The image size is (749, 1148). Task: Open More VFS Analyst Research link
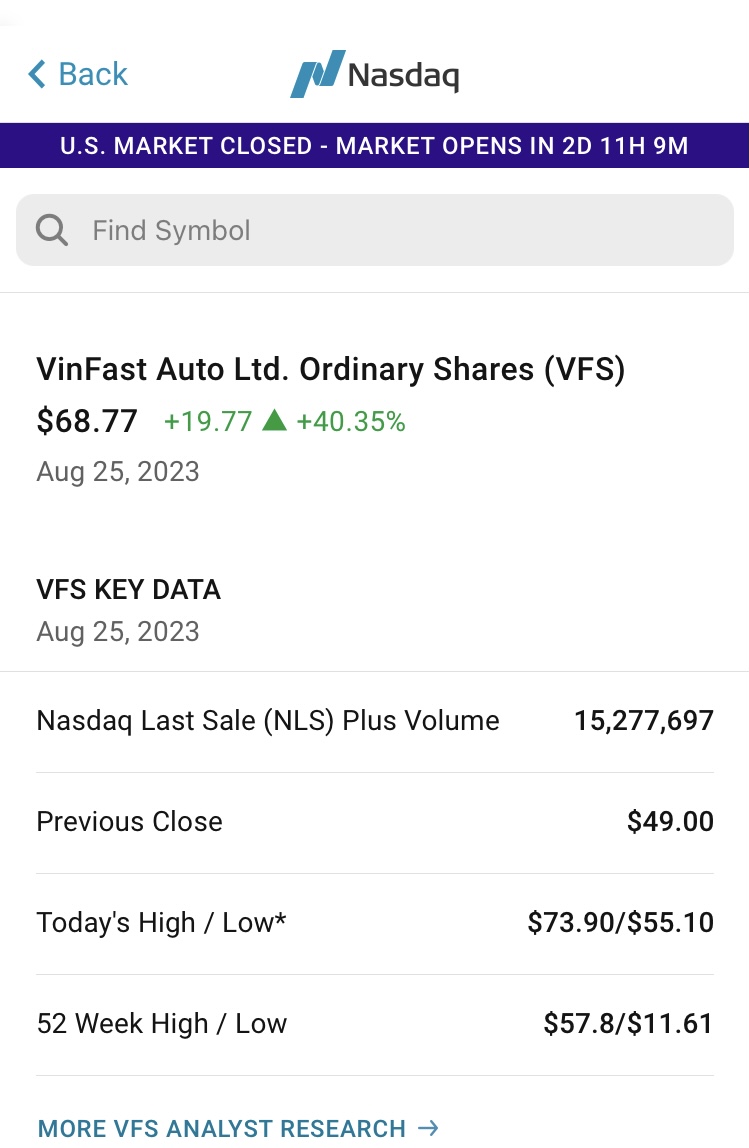coord(221,1128)
